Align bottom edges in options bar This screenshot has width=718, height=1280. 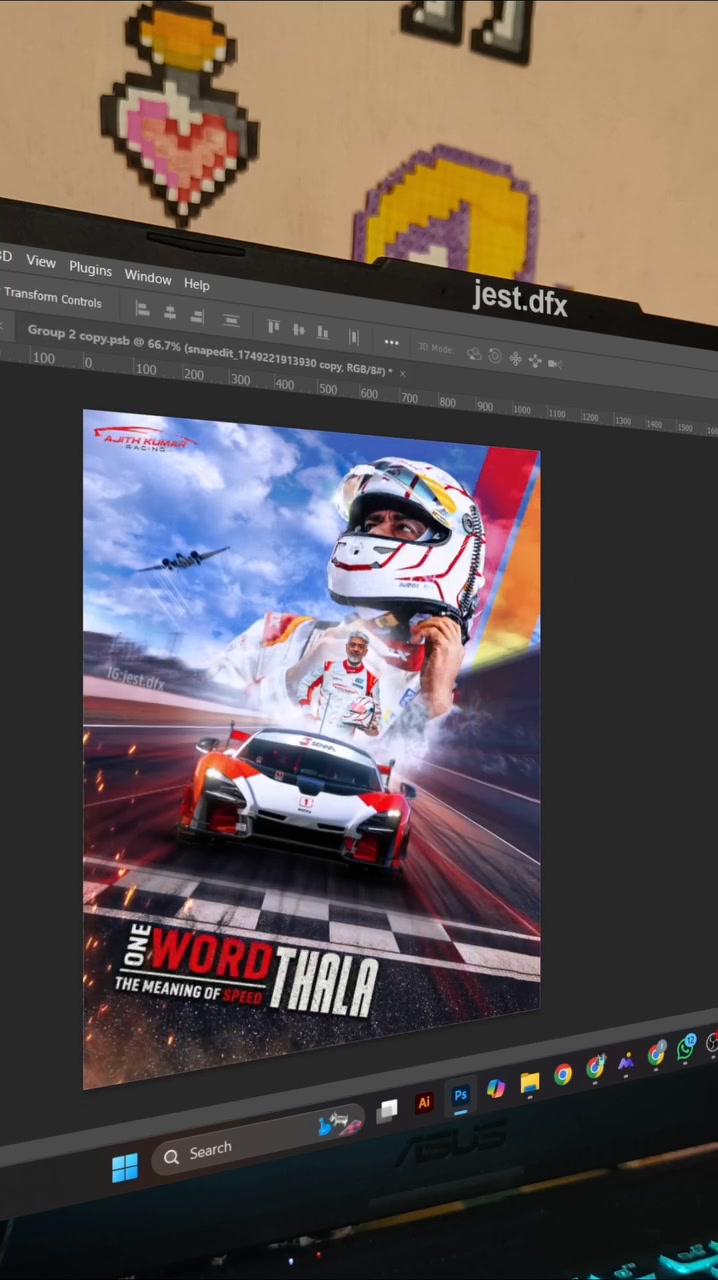tap(322, 332)
